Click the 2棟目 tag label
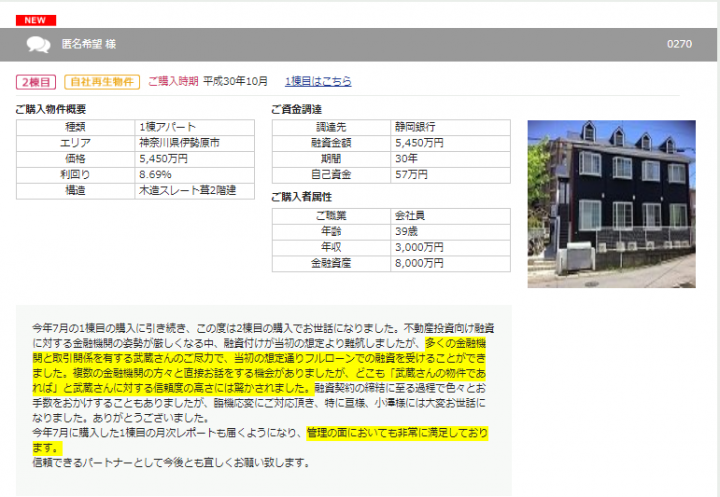Image resolution: width=720 pixels, height=497 pixels. 36,82
